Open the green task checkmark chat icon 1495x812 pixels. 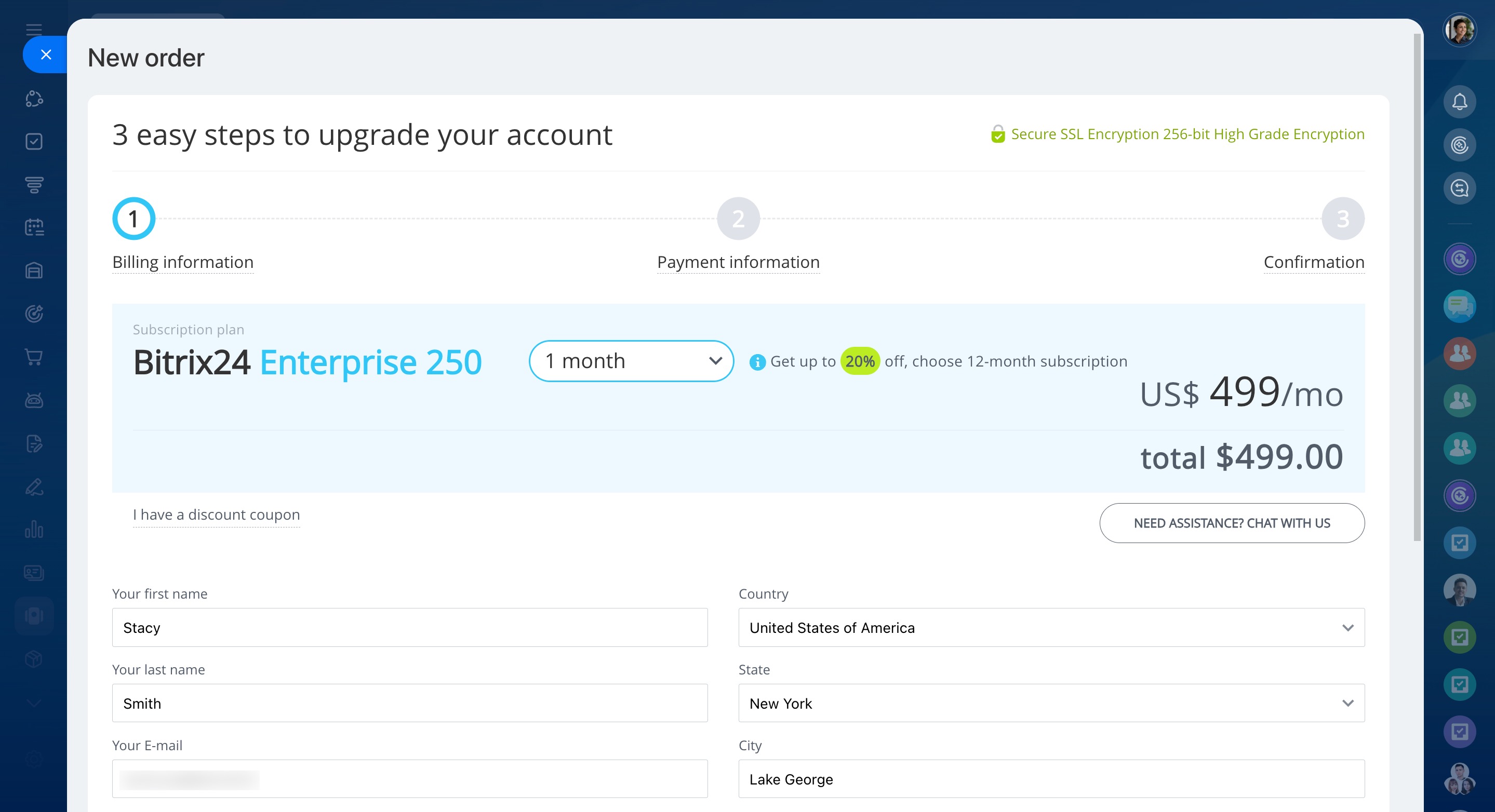1460,638
